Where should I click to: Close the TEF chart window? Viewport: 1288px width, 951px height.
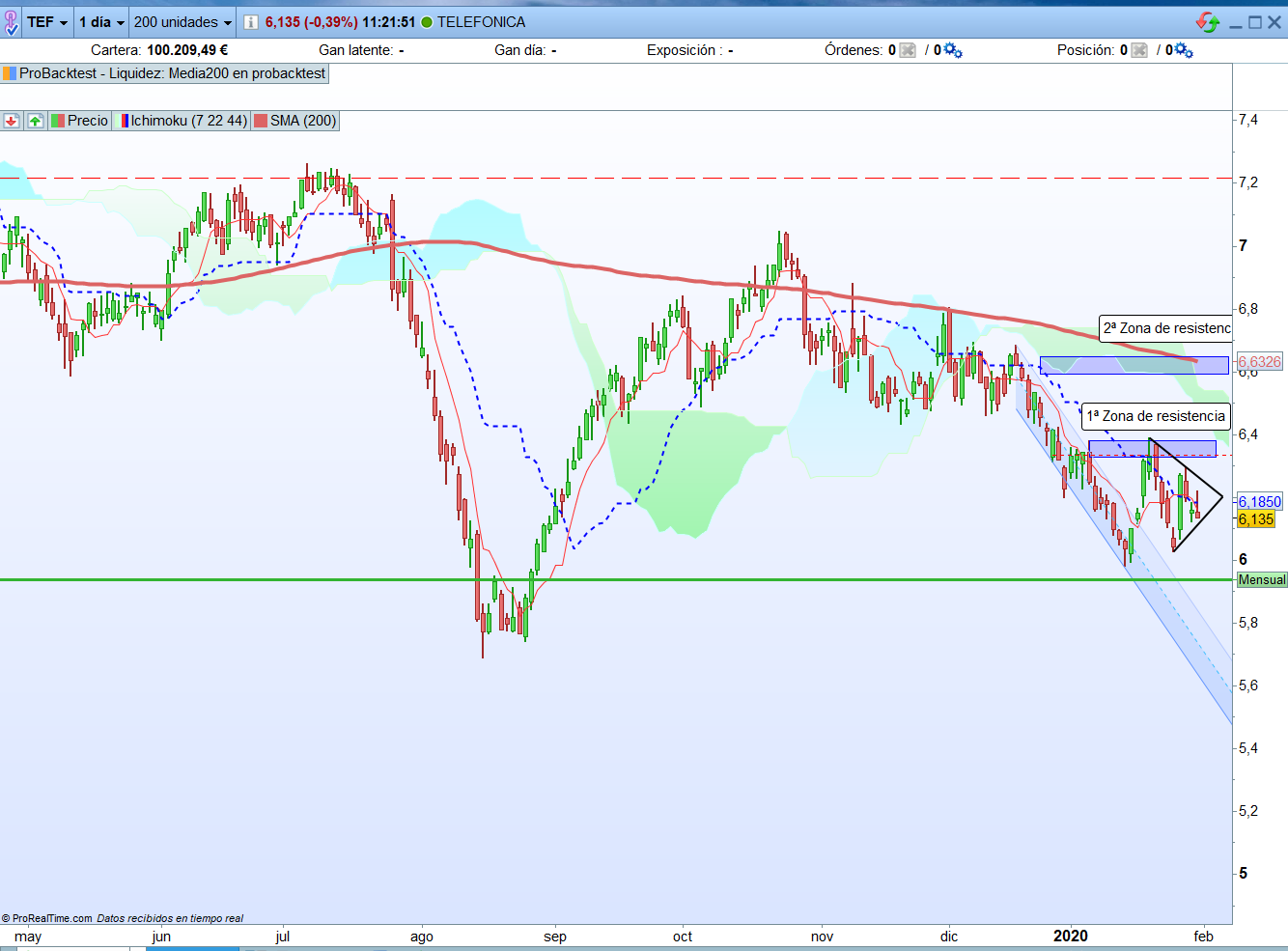(x=1274, y=22)
